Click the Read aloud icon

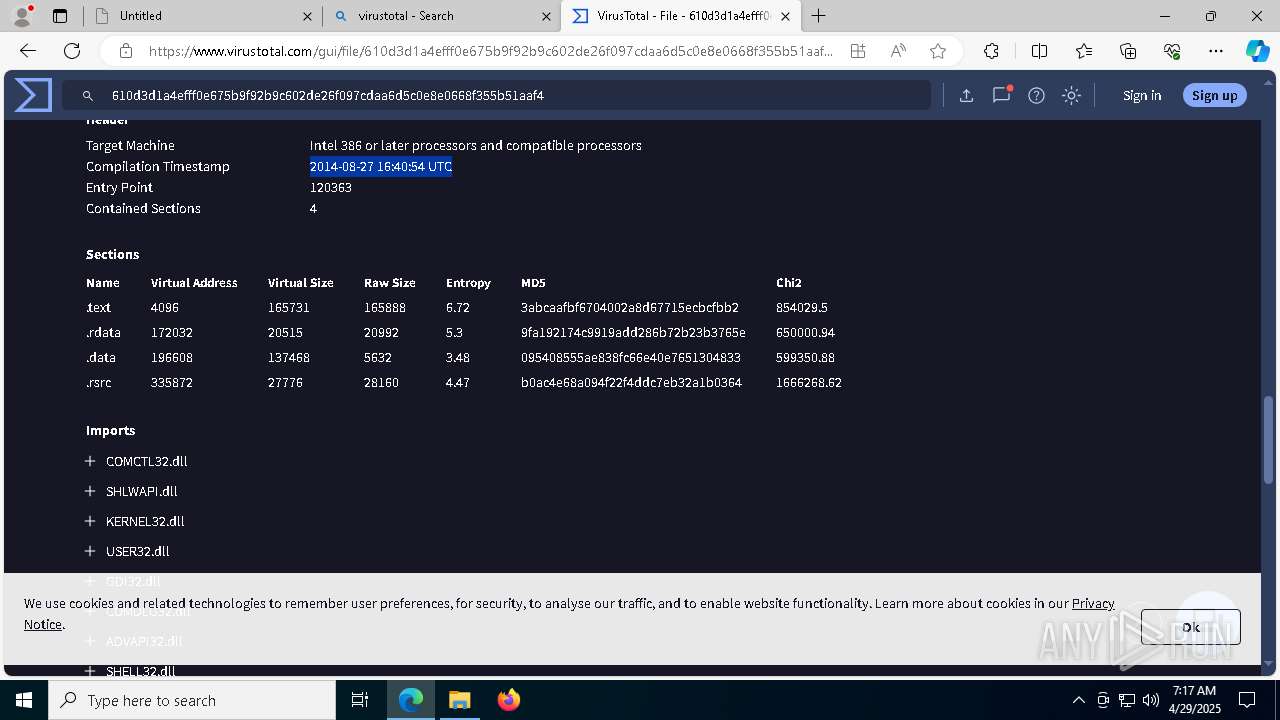tap(898, 51)
